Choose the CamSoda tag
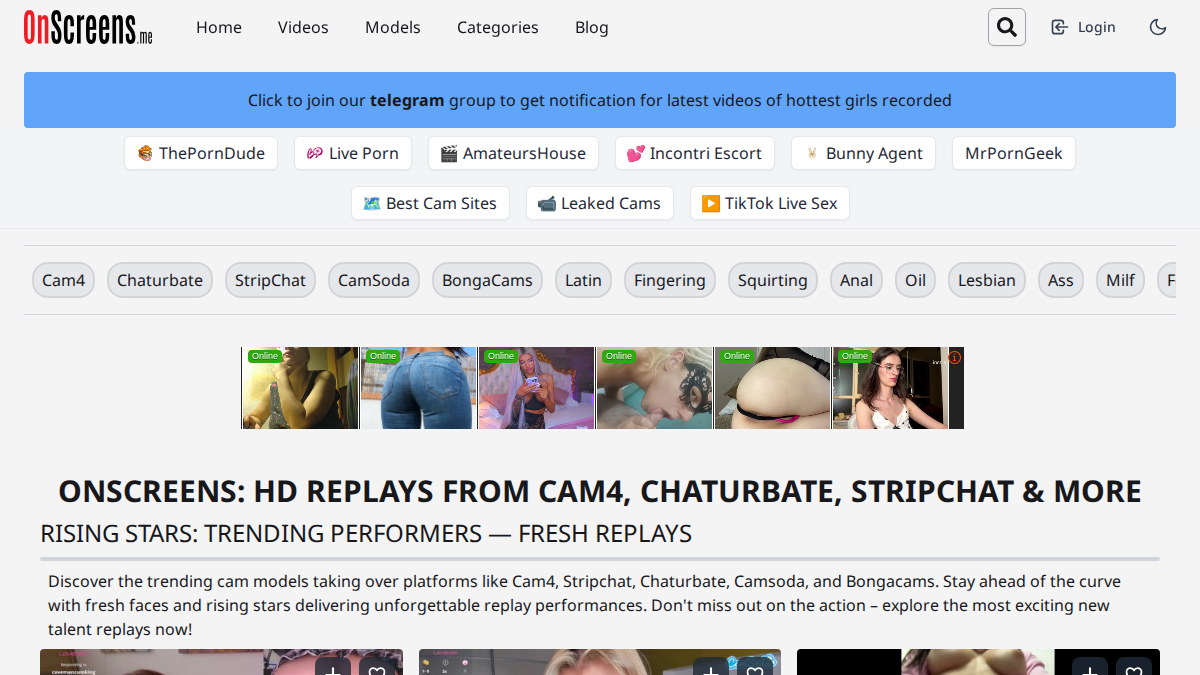Viewport: 1200px width, 675px height. pos(374,280)
